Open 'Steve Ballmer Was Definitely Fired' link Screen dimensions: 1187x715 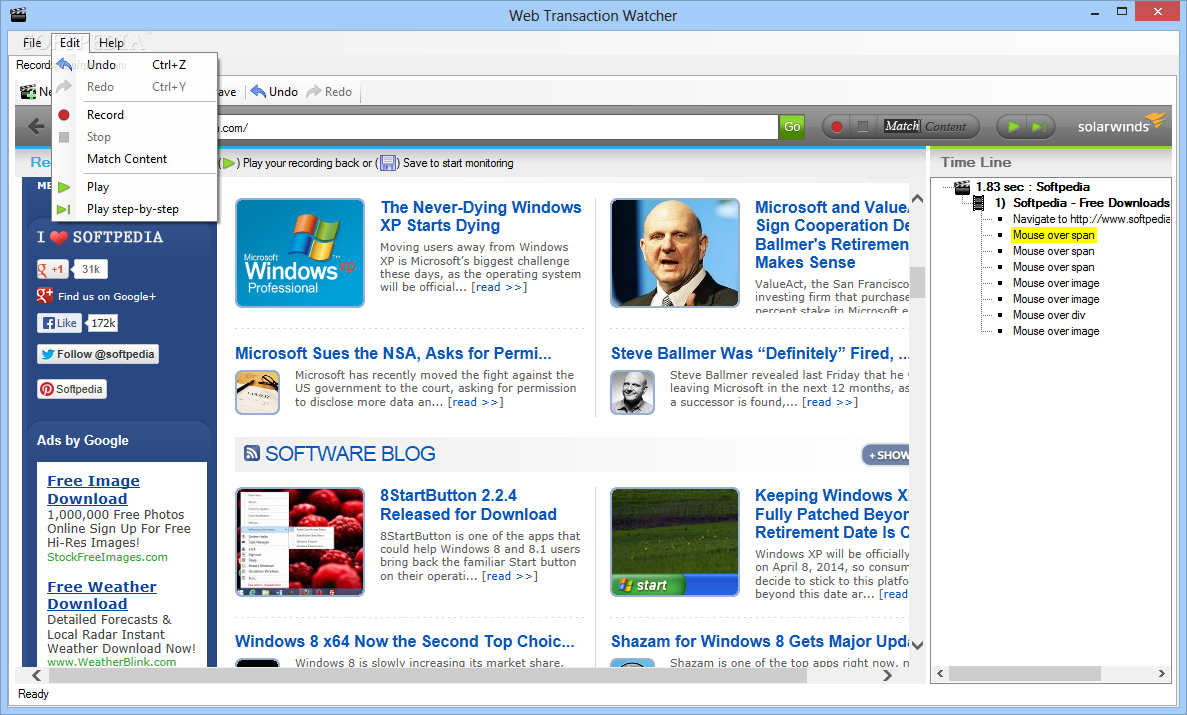[x=759, y=354]
